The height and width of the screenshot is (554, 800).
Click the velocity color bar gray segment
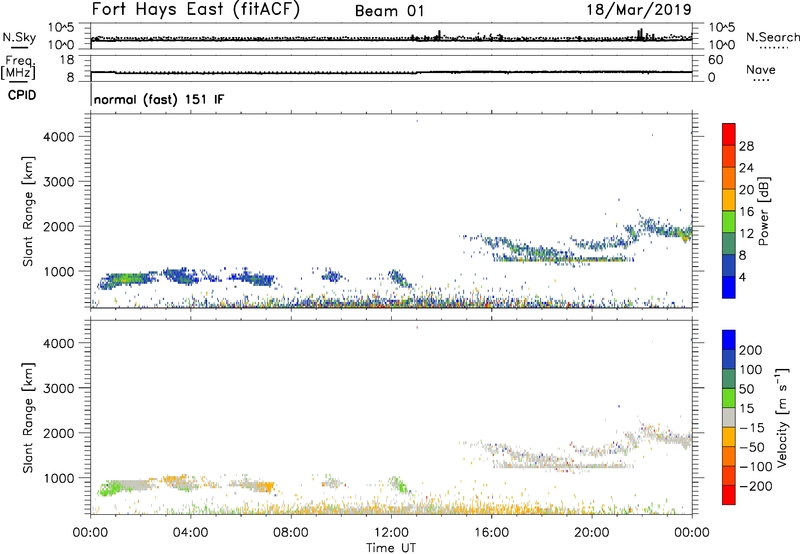(x=729, y=417)
